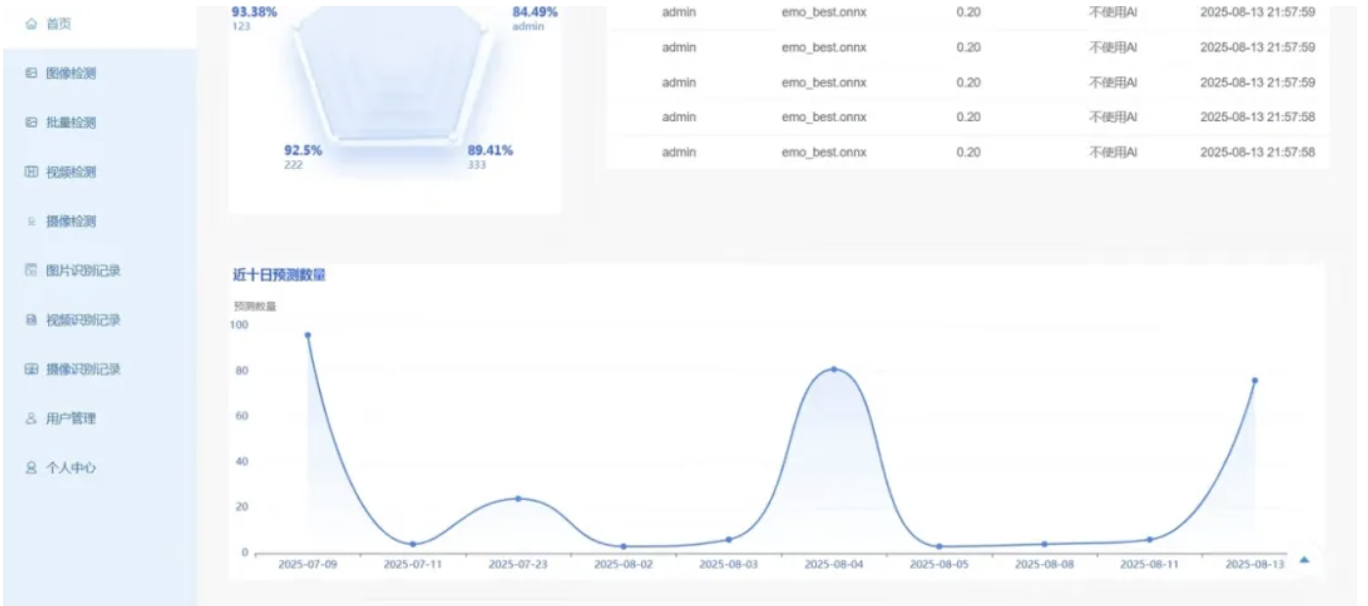Viewport: 1368px width, 606px height.
Task: Click the 2025-07-09 x-axis label
Action: point(308,564)
